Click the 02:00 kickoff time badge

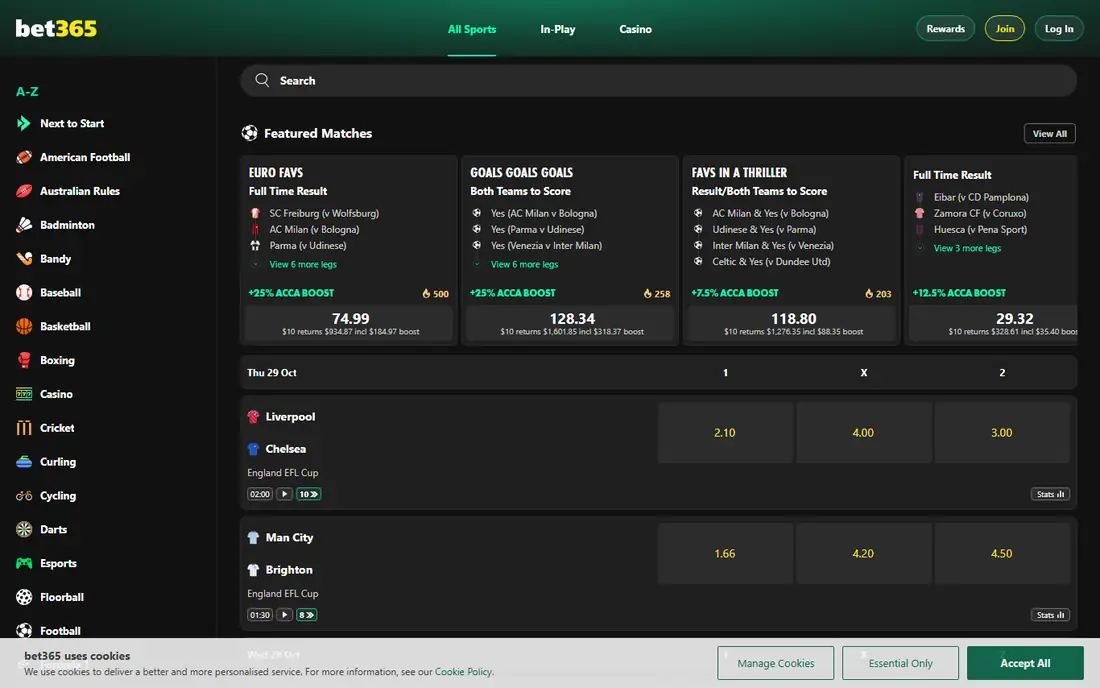[260, 494]
